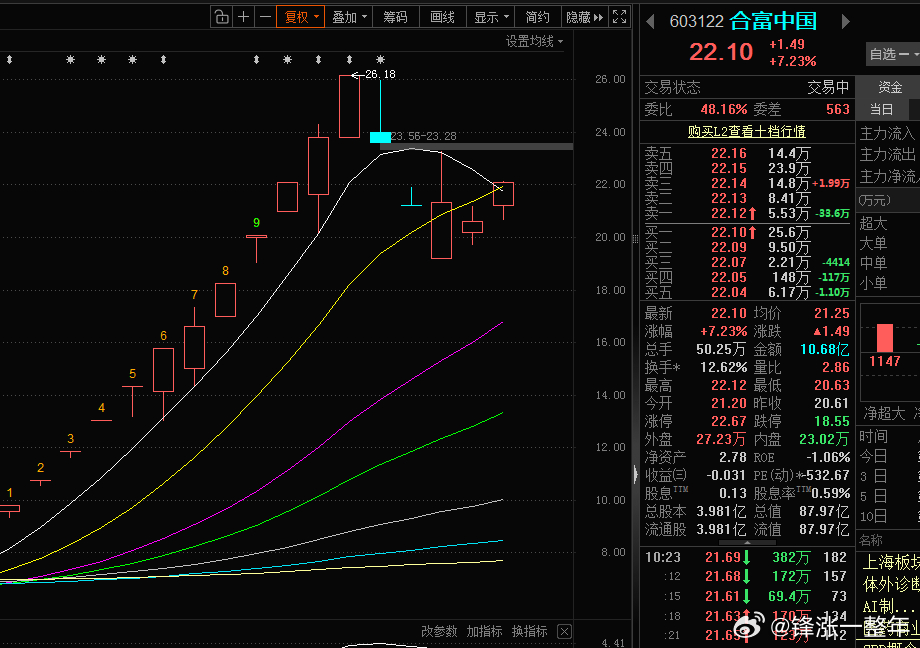Select the 画线 drawing tool
Screen dimensions: 920x648
coord(442,17)
